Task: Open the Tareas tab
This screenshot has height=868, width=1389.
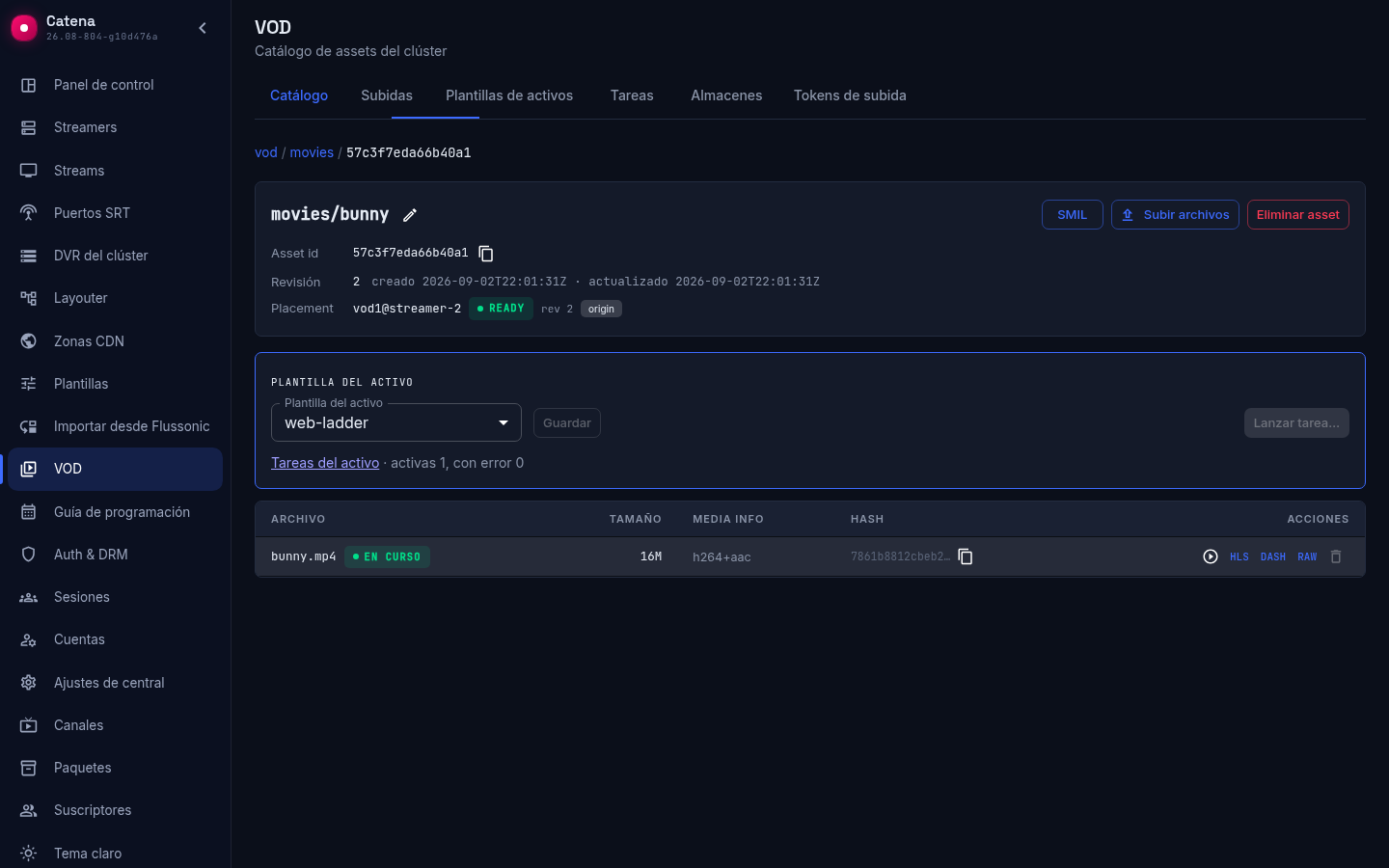Action: (632, 95)
